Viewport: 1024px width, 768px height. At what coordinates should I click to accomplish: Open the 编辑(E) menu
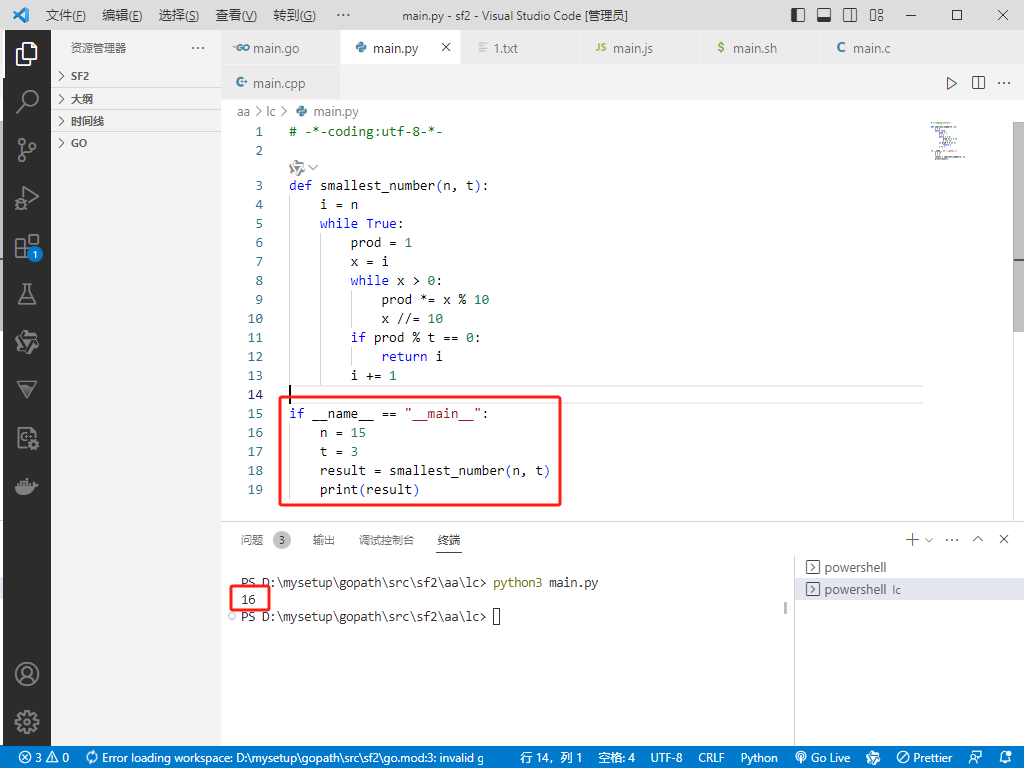pos(122,15)
